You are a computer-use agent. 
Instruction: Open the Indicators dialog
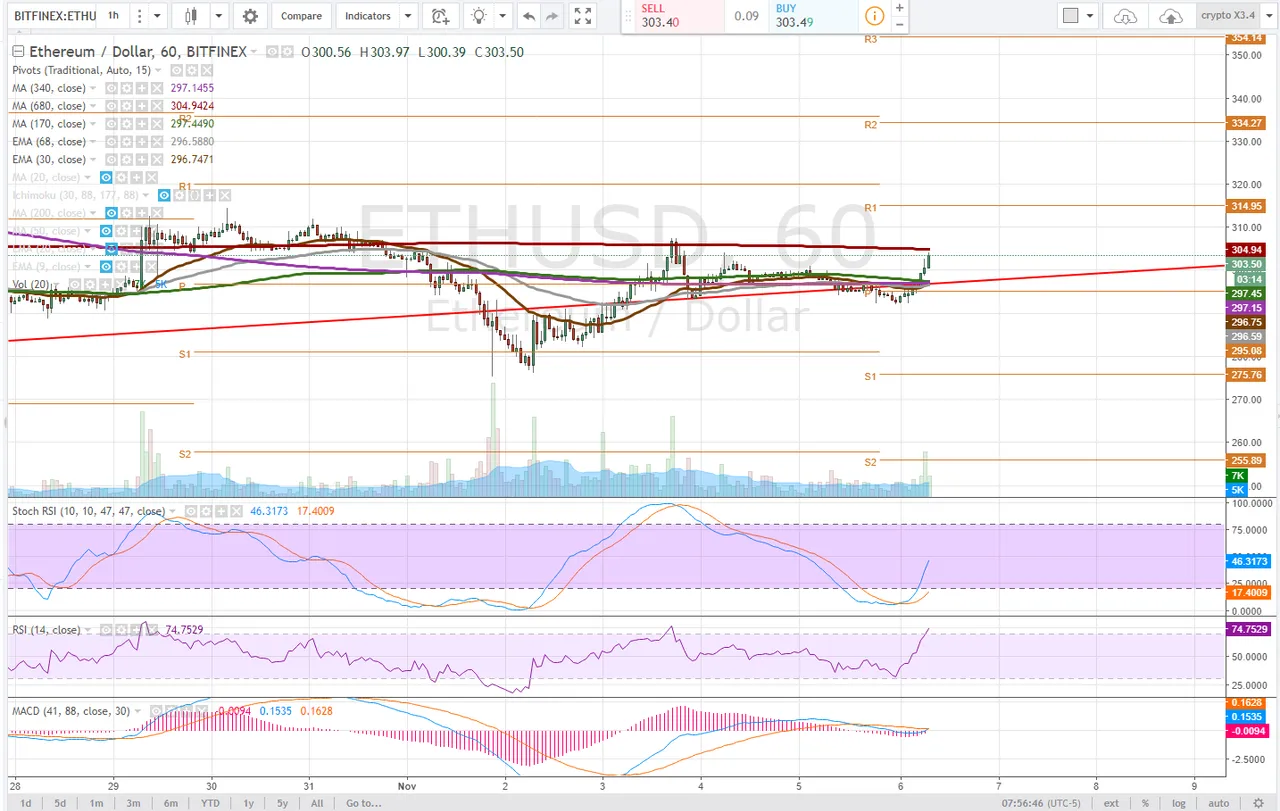pos(367,16)
